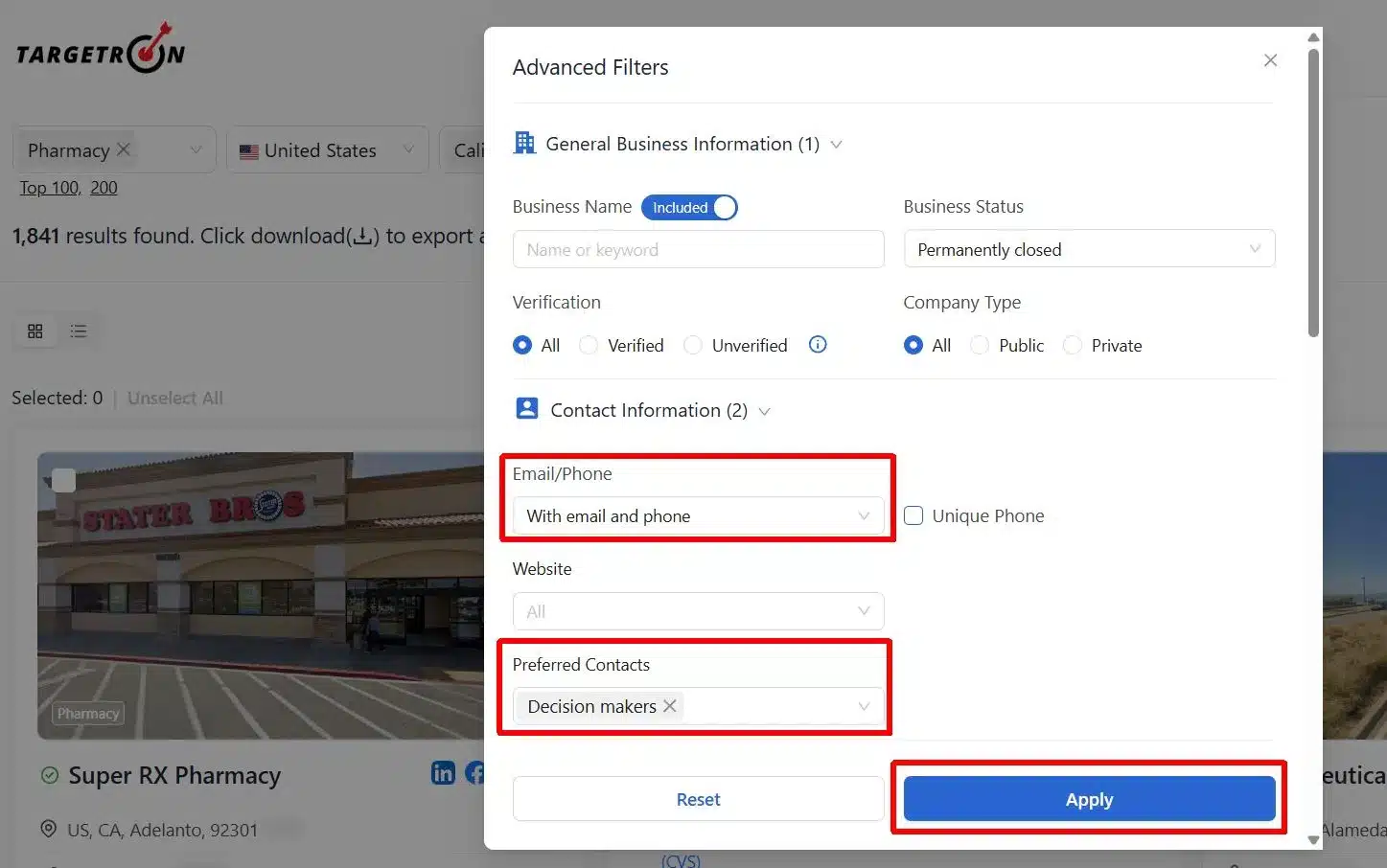The image size is (1387, 868).
Task: Click the United States flag icon
Action: click(249, 151)
